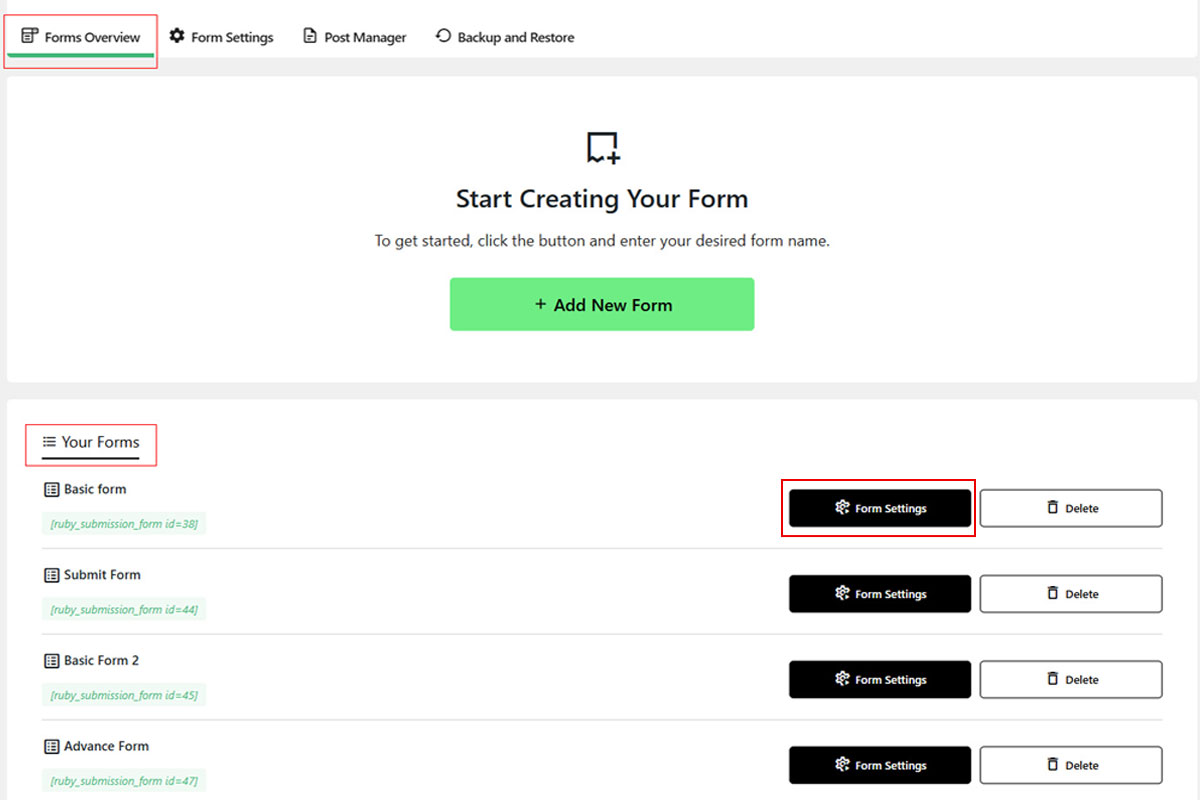
Task: Click the Your Forms list icon
Action: point(49,442)
